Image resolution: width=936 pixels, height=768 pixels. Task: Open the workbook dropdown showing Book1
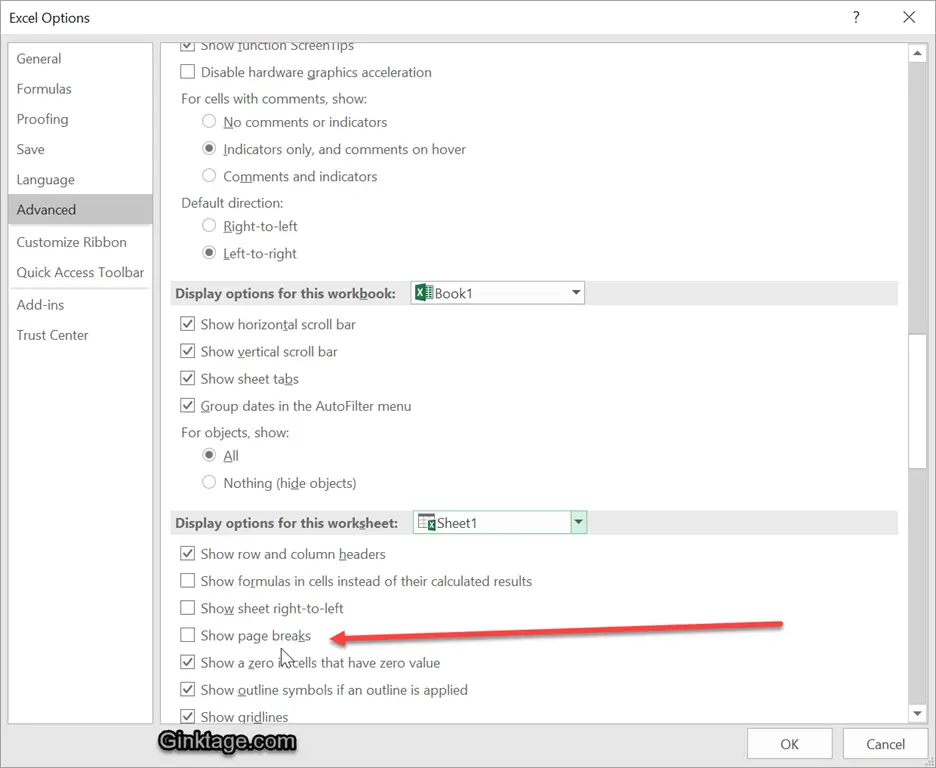point(575,293)
